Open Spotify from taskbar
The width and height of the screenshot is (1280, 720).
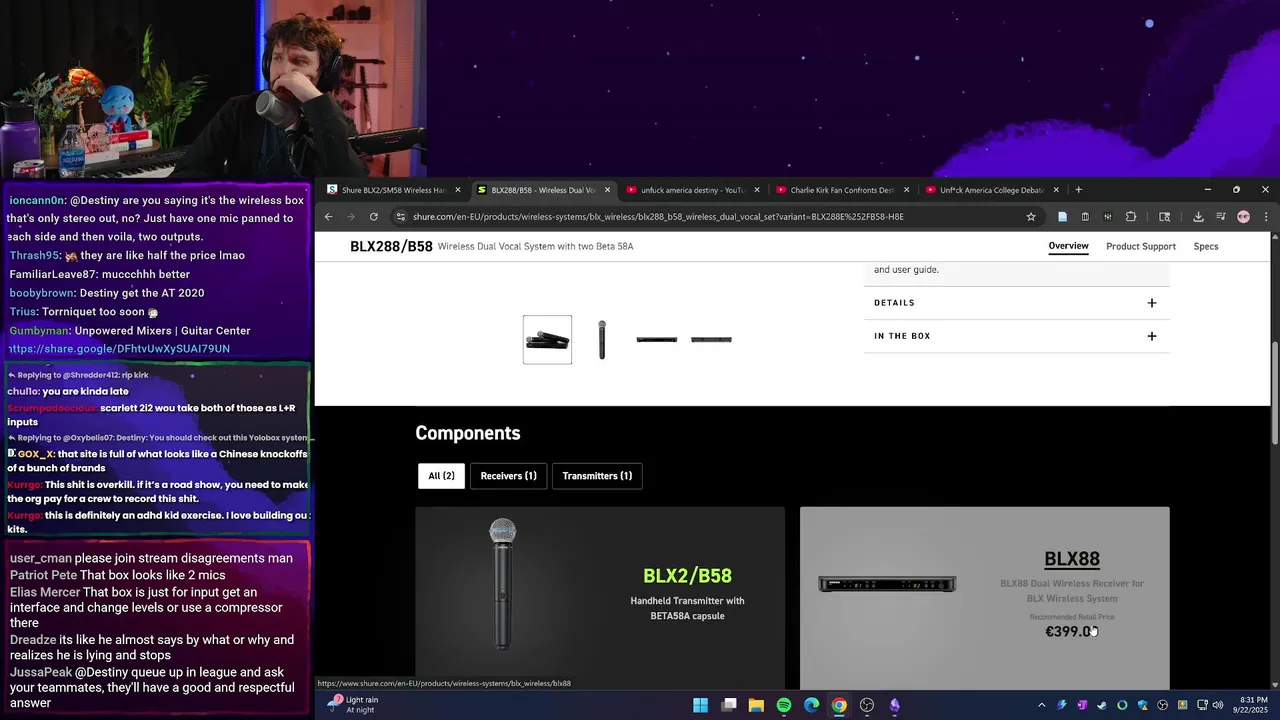[784, 705]
